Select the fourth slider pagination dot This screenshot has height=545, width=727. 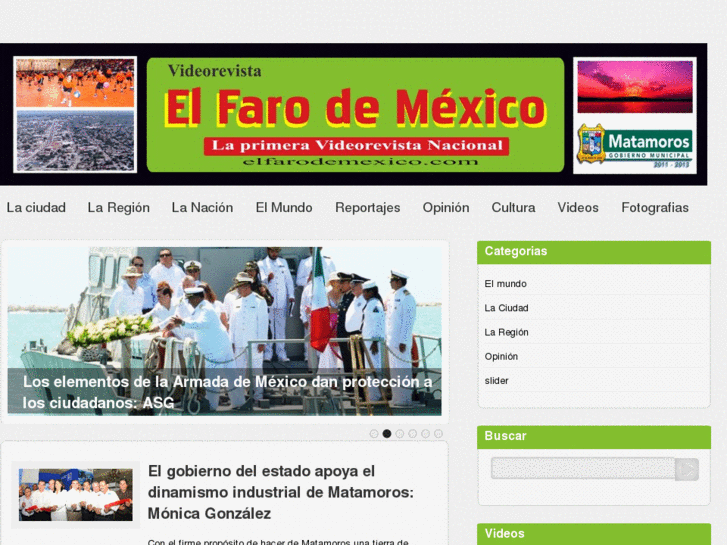[412, 434]
